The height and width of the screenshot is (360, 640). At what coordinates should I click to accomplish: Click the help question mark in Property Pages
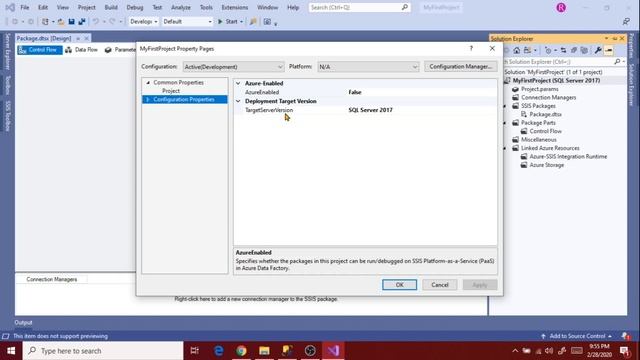471,49
